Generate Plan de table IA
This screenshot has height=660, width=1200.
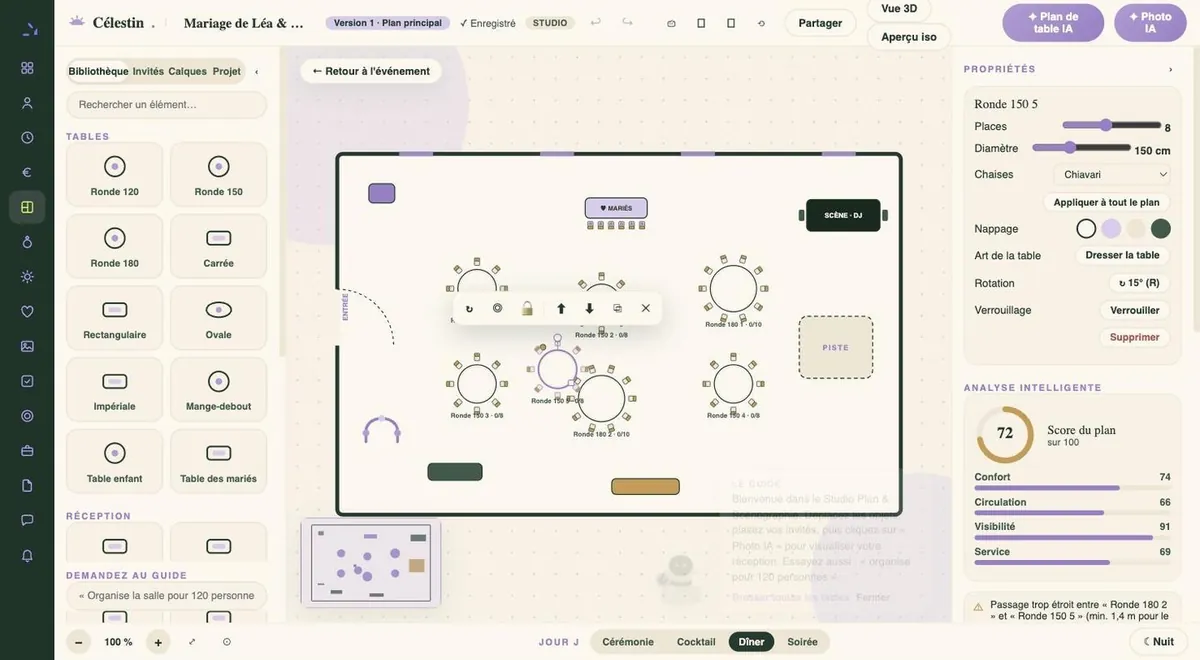[1053, 23]
